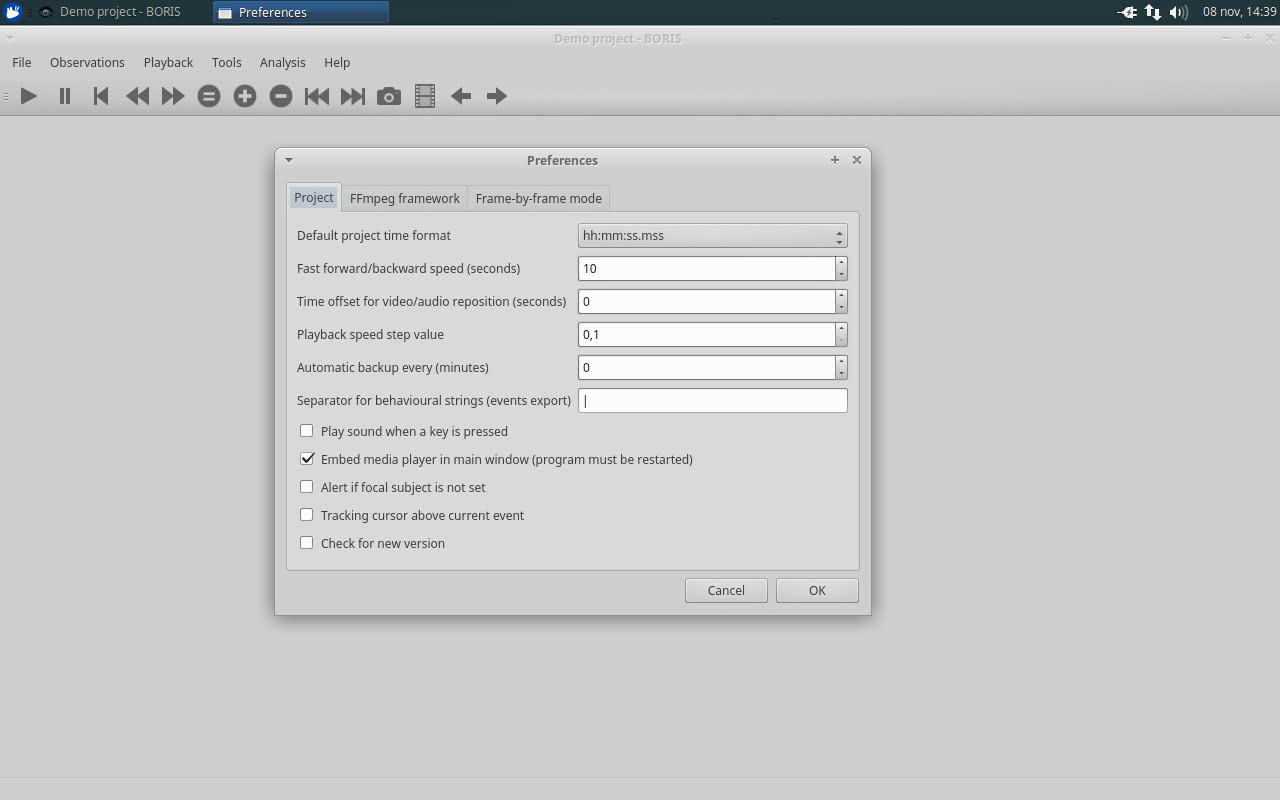Open the Observations menu
The image size is (1280, 800).
coord(87,62)
